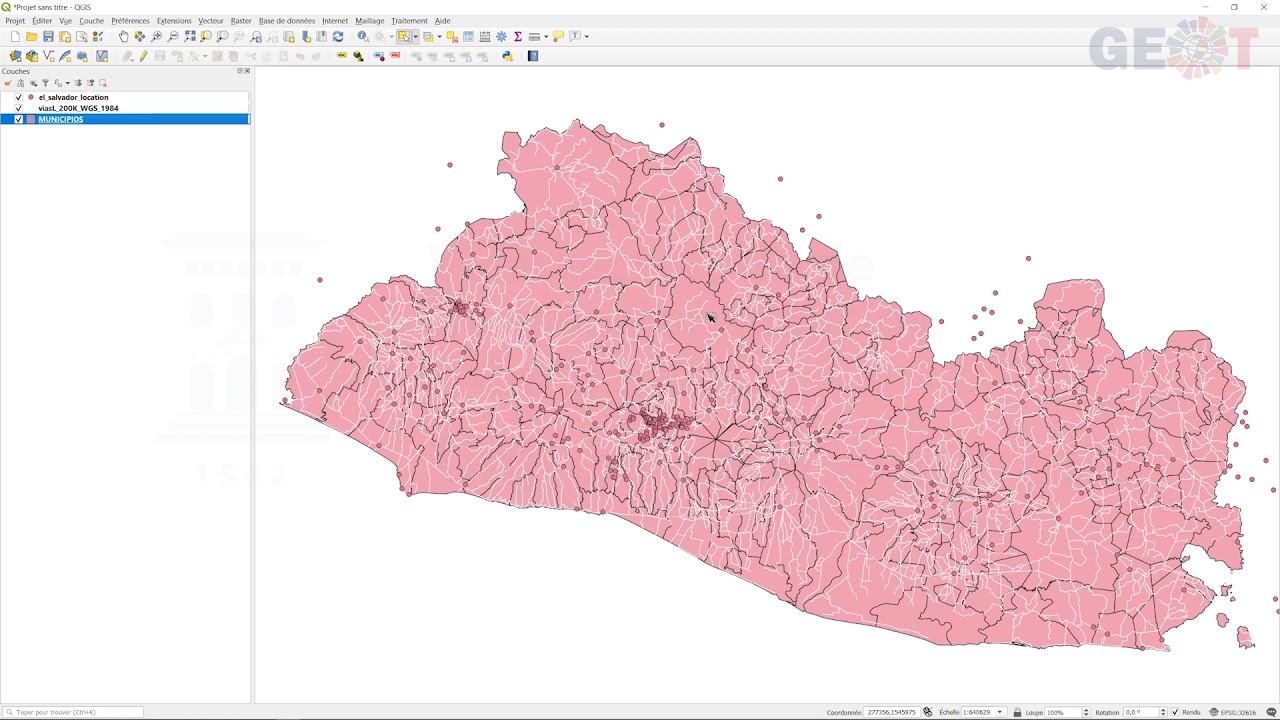Image resolution: width=1280 pixels, height=720 pixels.
Task: Select the MUNICIPIOS layer name
Action: (60, 119)
